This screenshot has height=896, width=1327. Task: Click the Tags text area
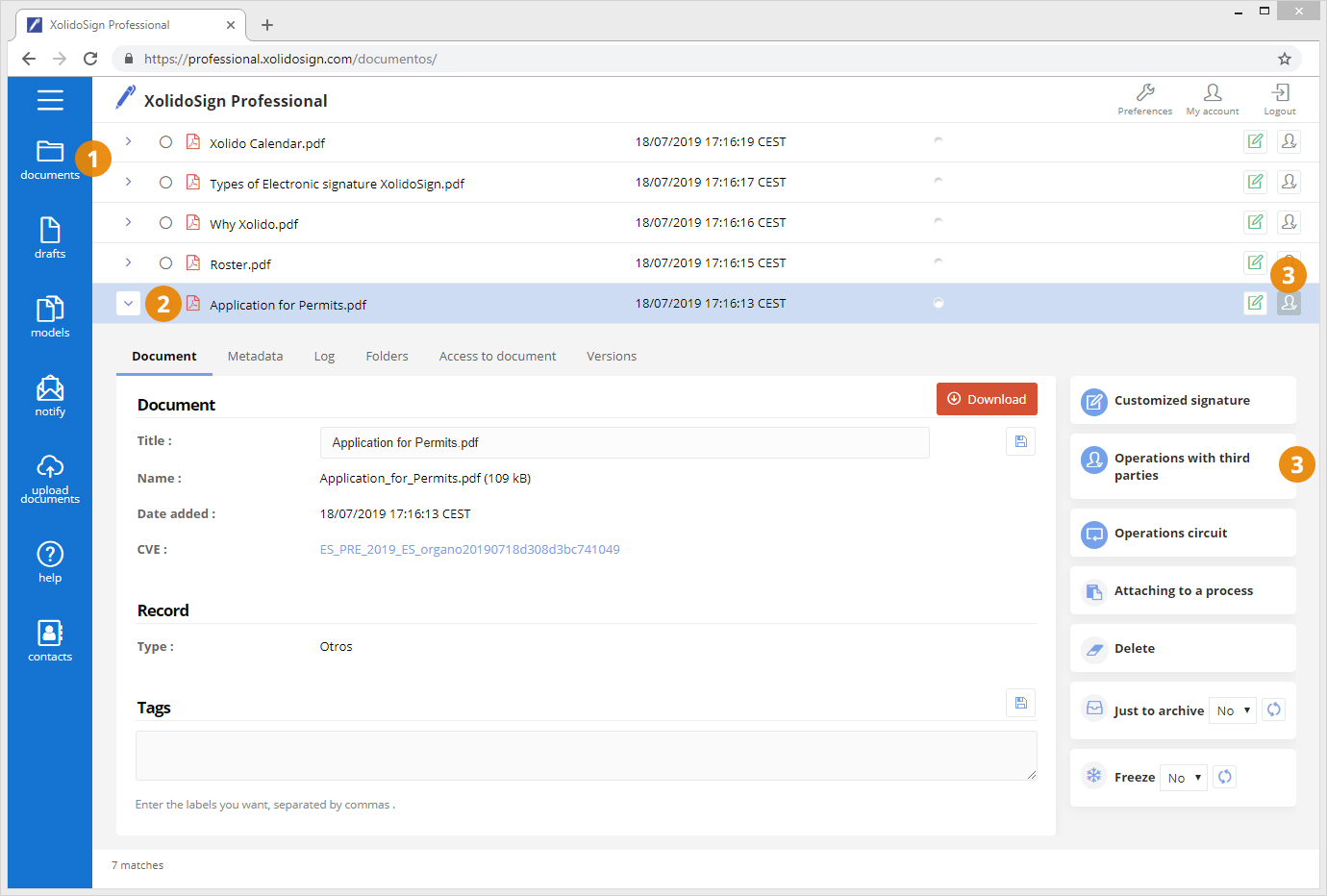click(587, 756)
